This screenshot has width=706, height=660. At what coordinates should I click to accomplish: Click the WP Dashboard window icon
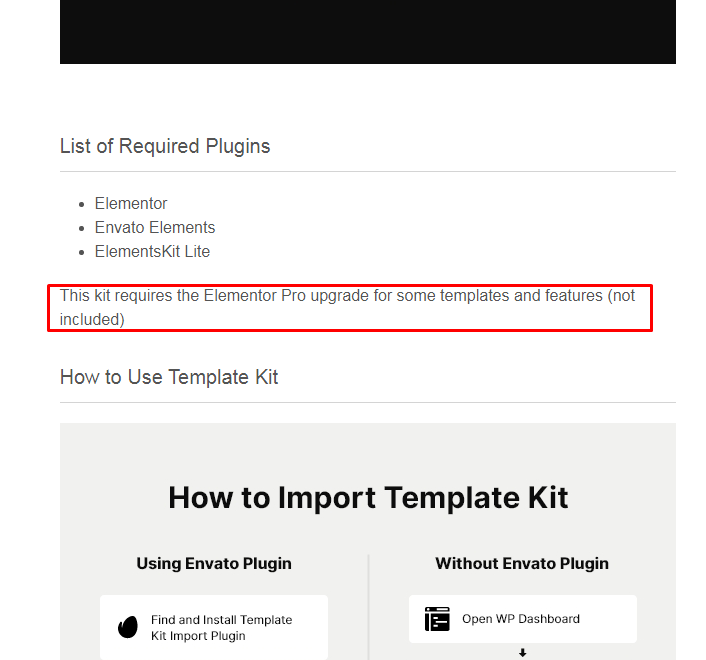pyautogui.click(x=437, y=619)
